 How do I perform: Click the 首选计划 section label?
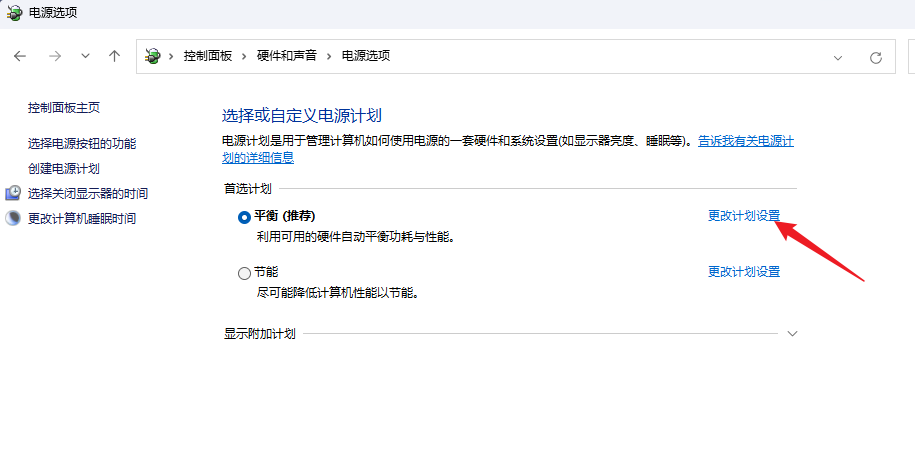pyautogui.click(x=248, y=189)
